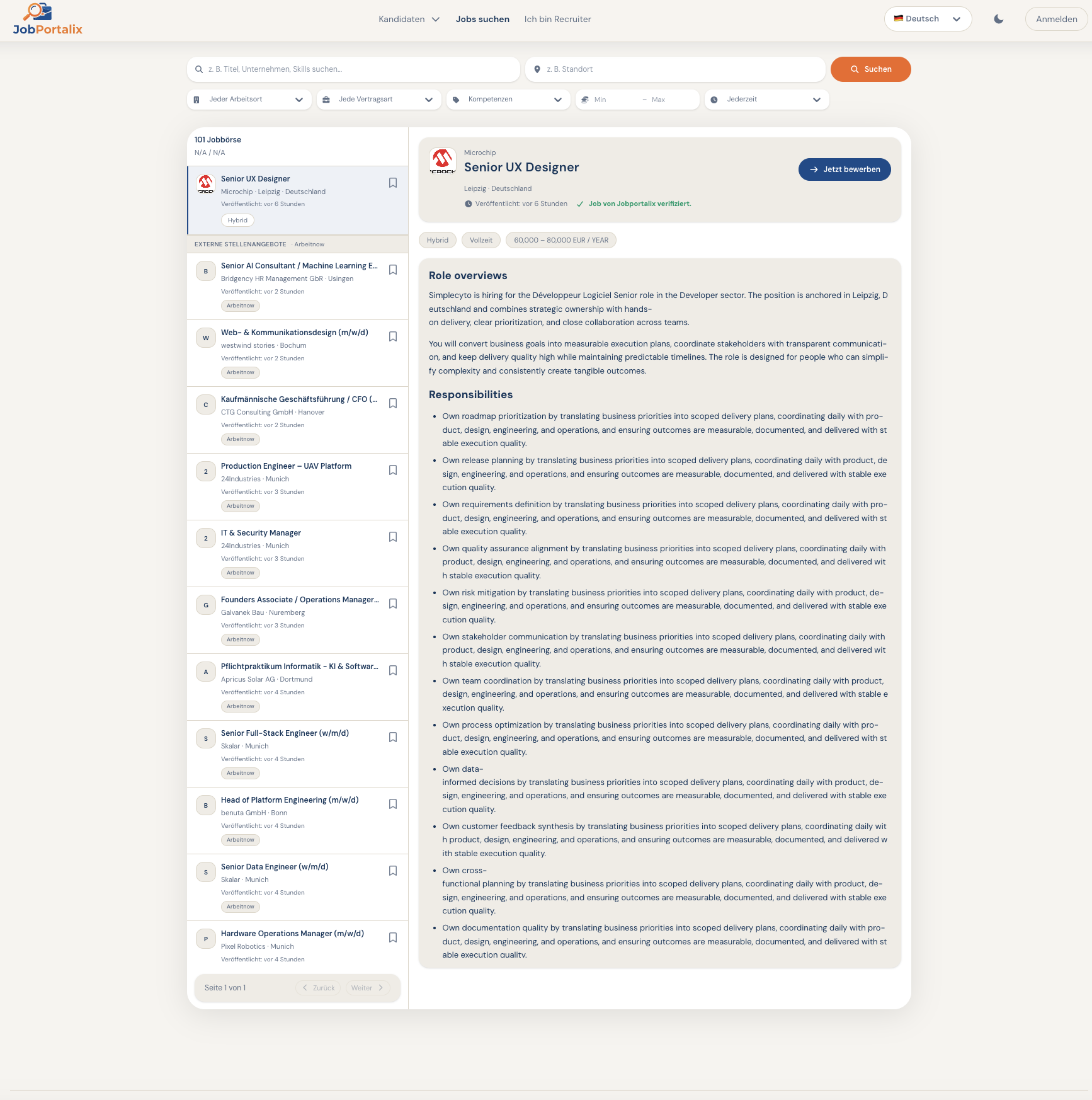Click the B avatar for benuta GmbH
Viewport: 1092px width, 1100px height.
click(x=206, y=806)
